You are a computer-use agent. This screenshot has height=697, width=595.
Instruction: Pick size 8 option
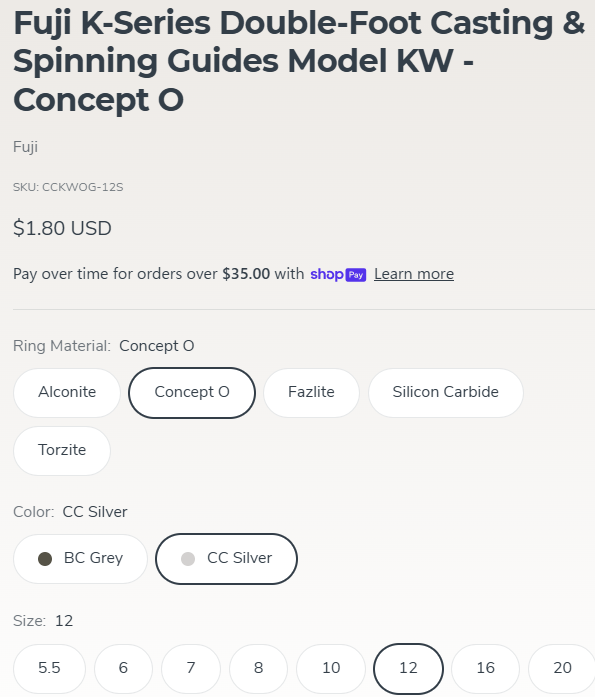point(258,668)
